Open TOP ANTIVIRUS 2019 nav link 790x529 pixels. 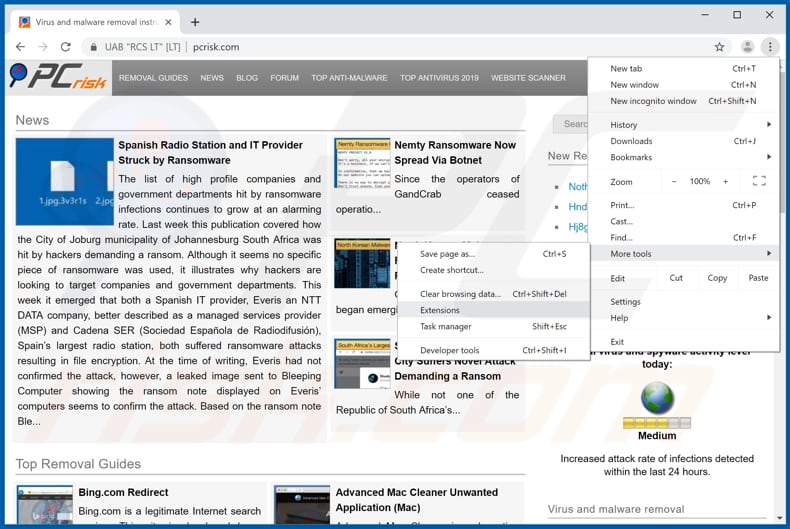click(x=439, y=78)
